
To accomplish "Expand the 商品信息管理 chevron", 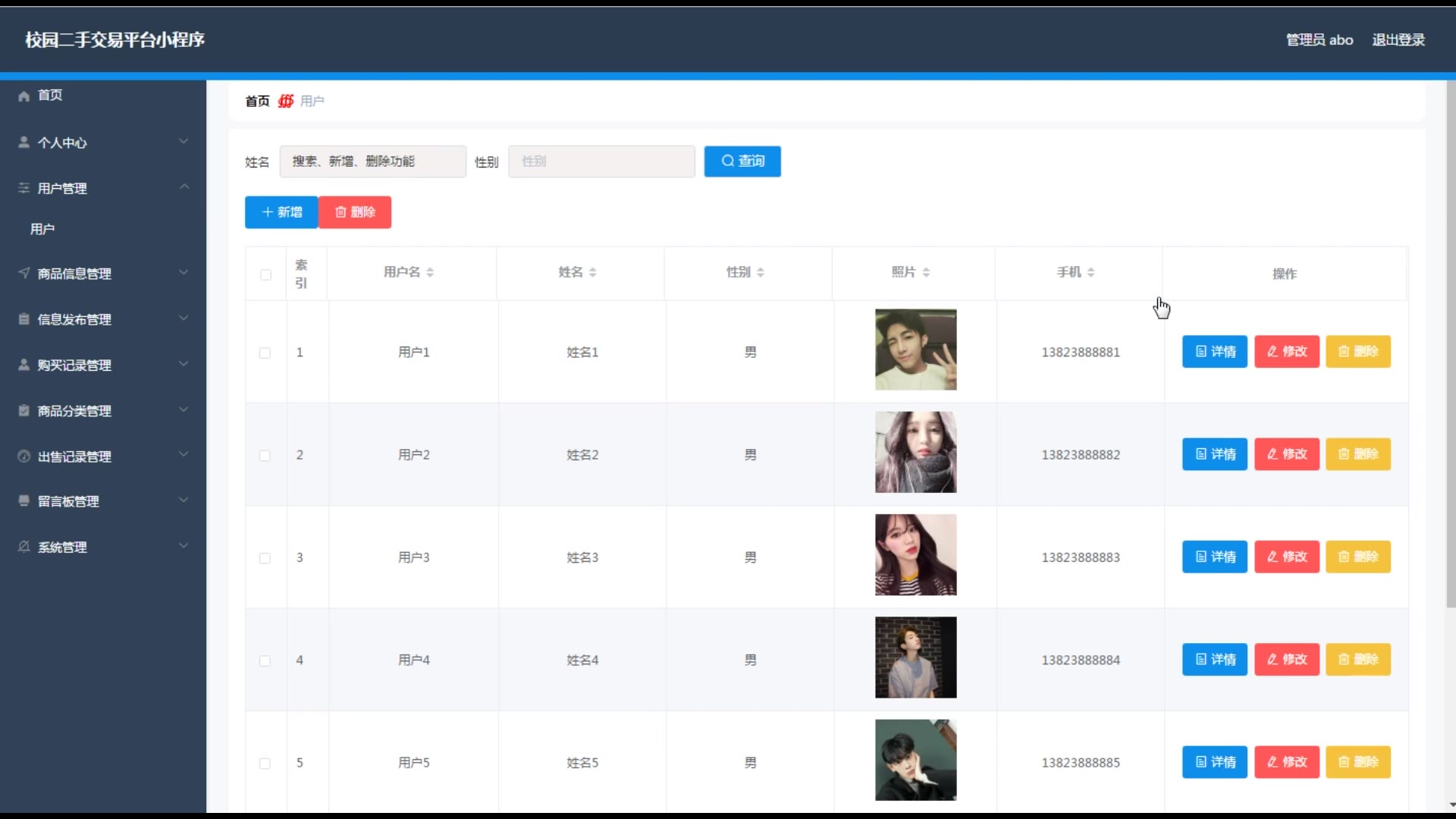I will (x=184, y=272).
